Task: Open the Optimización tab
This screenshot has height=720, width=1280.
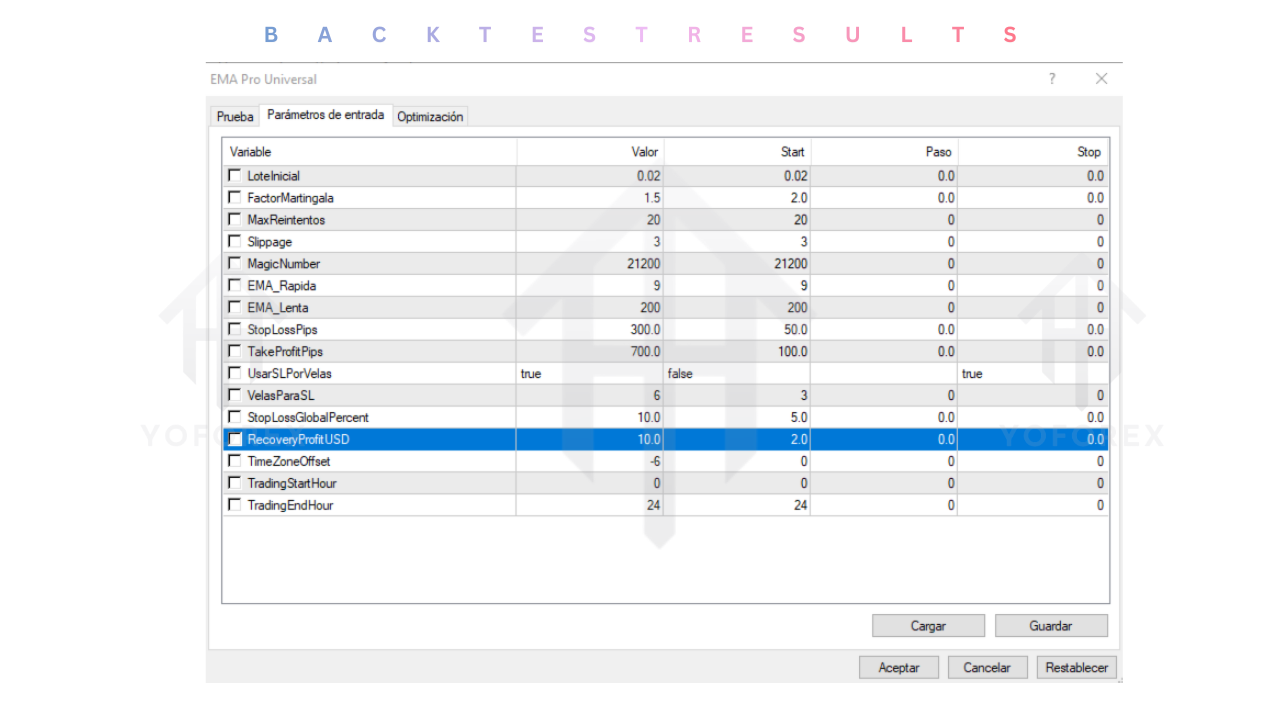Action: point(429,116)
